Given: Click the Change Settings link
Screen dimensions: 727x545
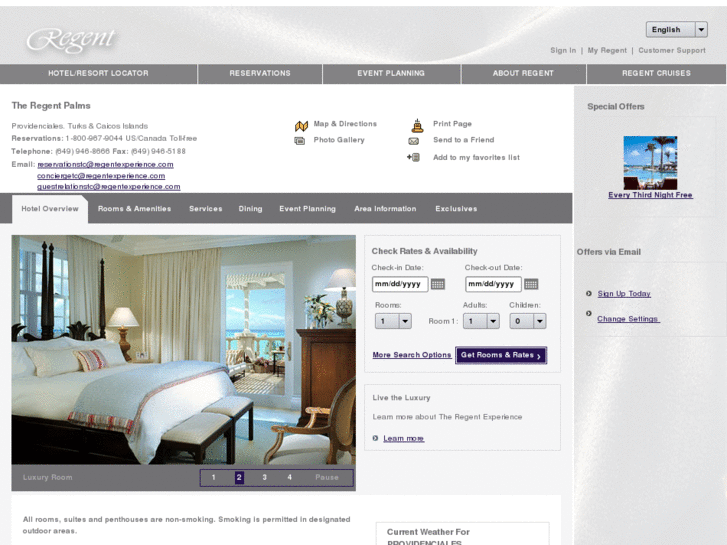Looking at the screenshot, I should coord(627,319).
